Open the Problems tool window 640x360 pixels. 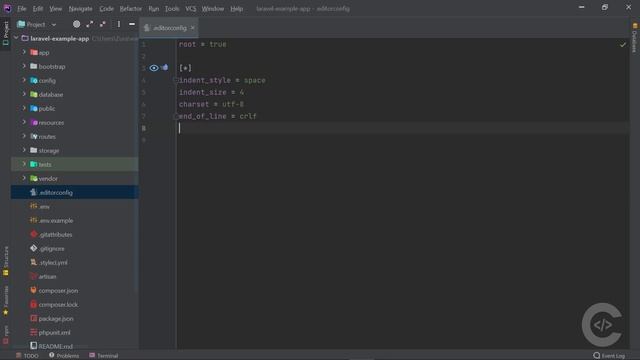64,356
